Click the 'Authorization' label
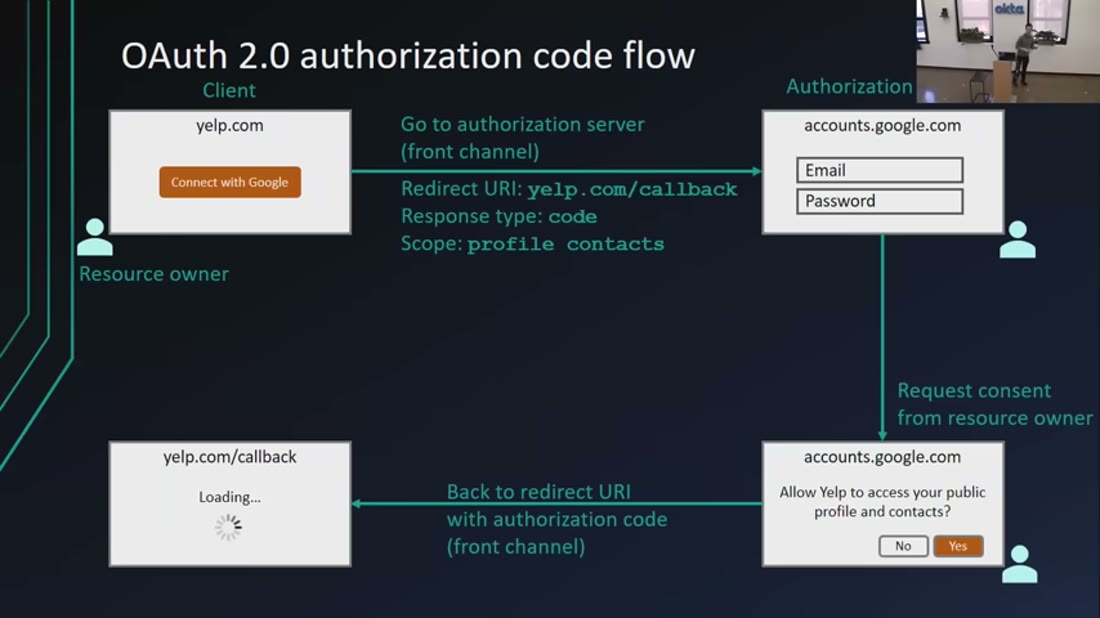 pos(849,86)
